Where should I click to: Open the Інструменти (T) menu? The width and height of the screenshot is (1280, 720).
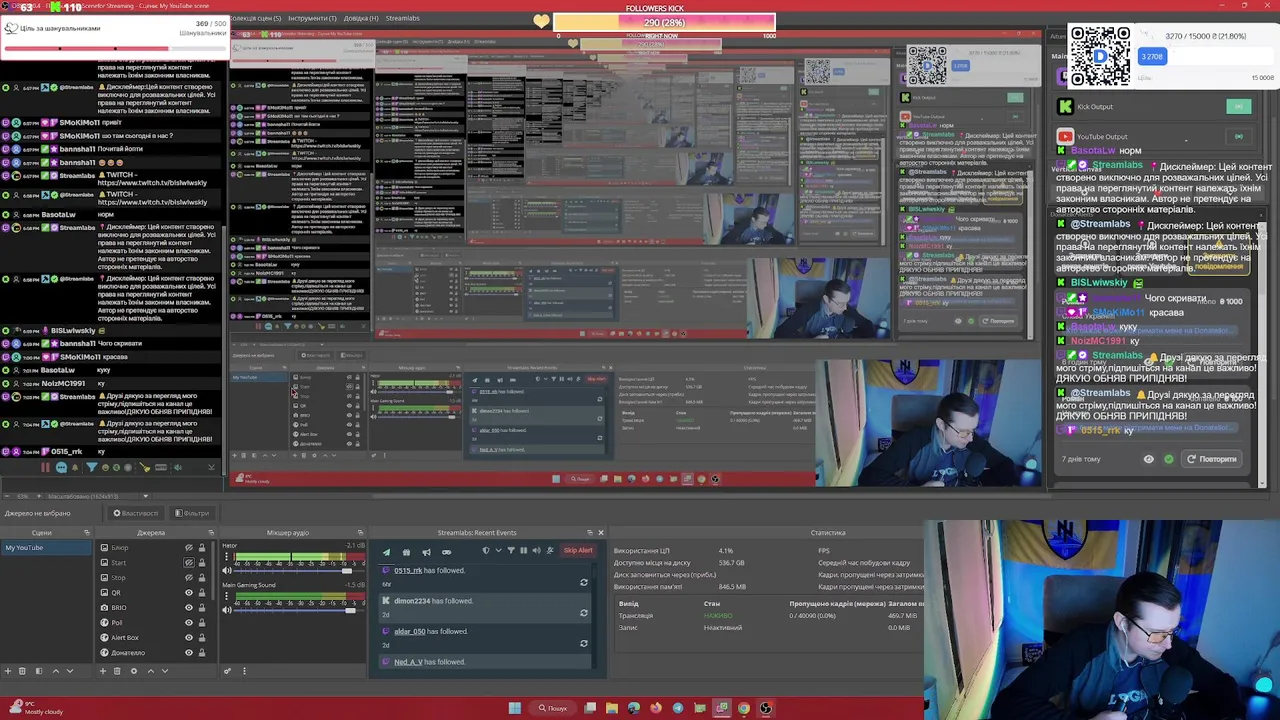[312, 18]
